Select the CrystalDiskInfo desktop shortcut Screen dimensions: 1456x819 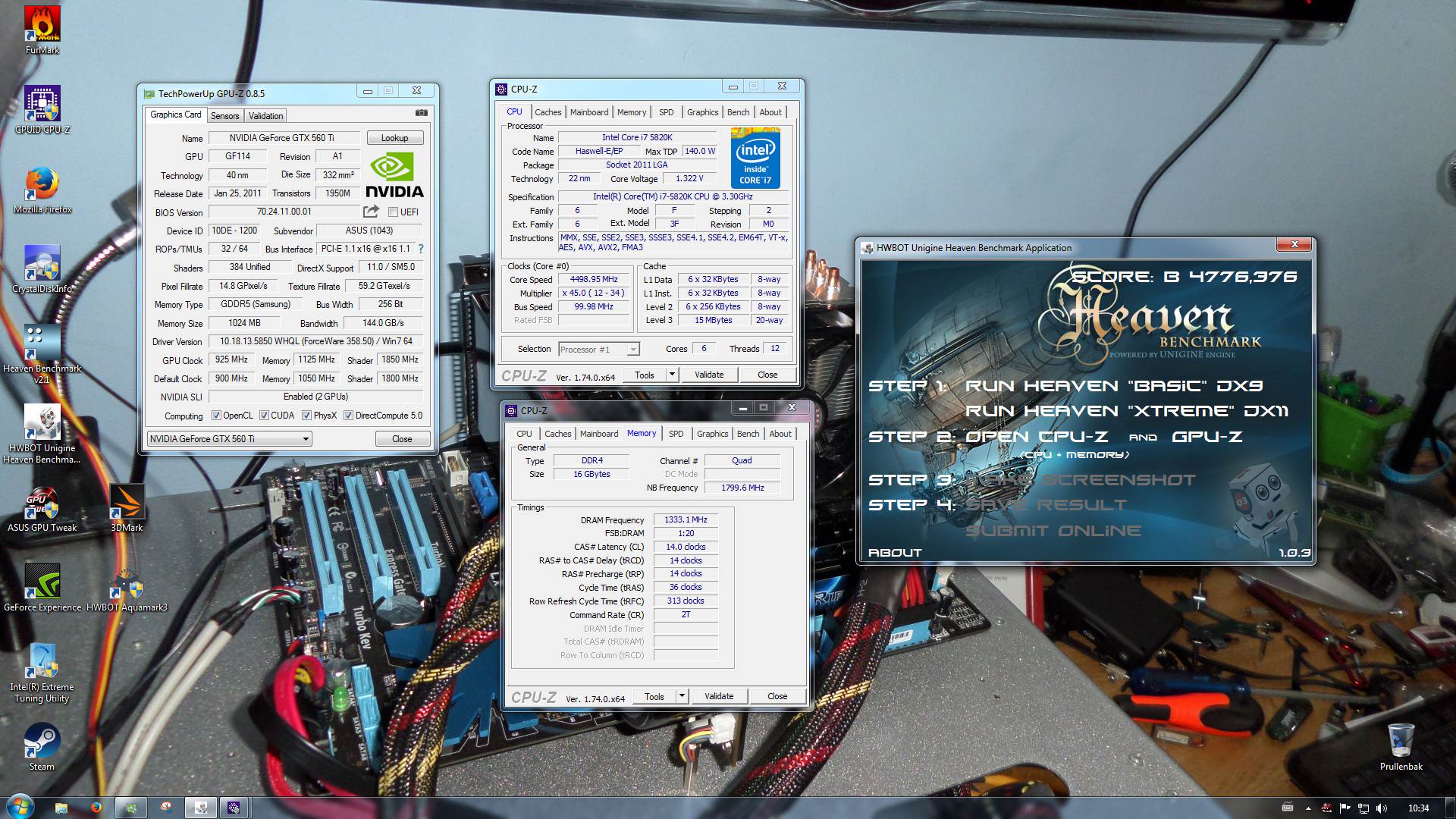(42, 270)
